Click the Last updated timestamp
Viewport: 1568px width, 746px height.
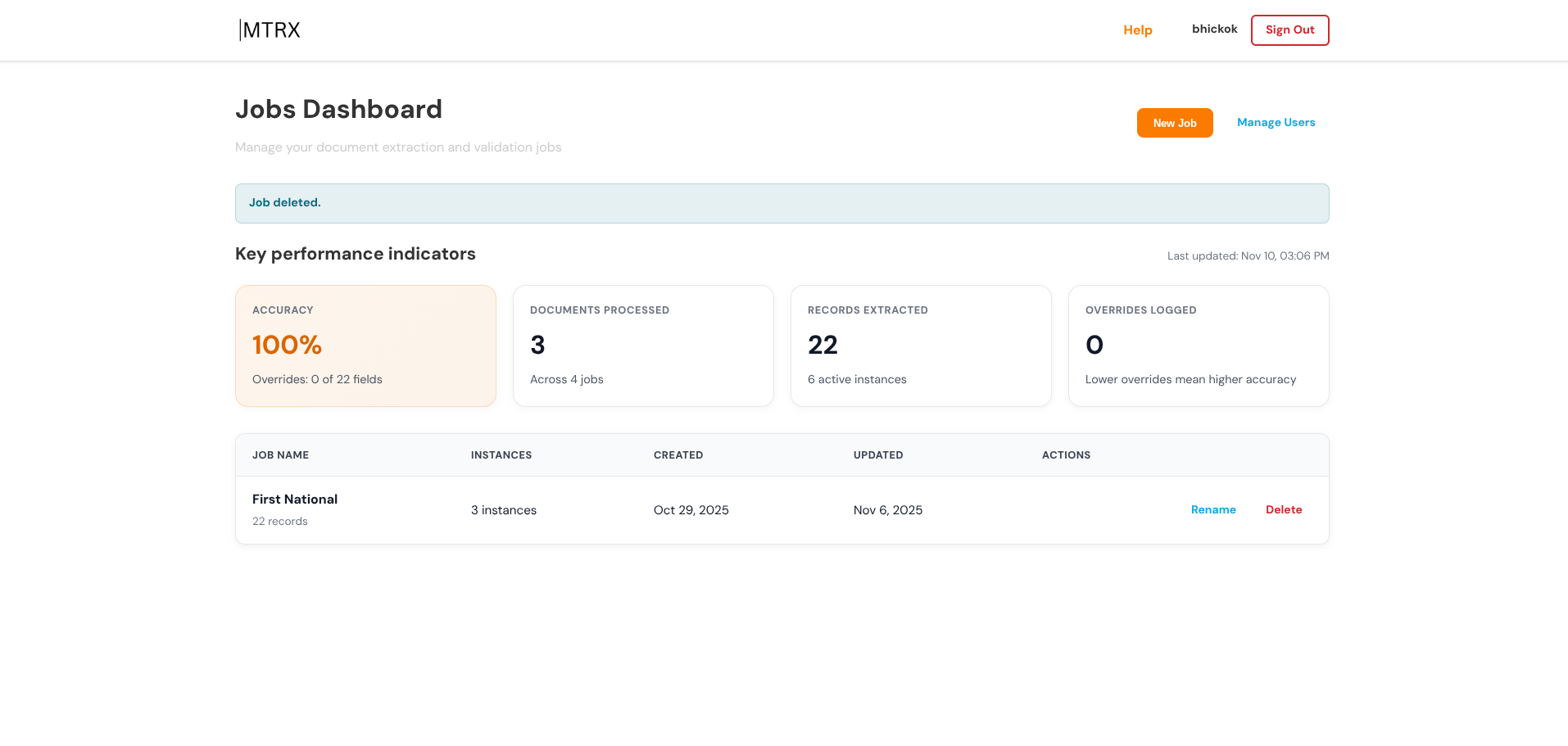coord(1248,255)
